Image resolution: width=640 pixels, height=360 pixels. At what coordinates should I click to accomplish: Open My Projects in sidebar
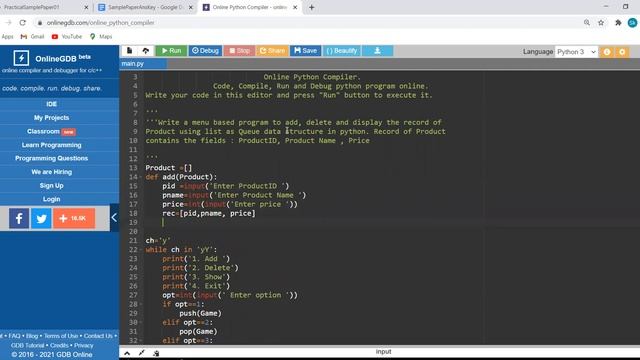[x=51, y=118]
